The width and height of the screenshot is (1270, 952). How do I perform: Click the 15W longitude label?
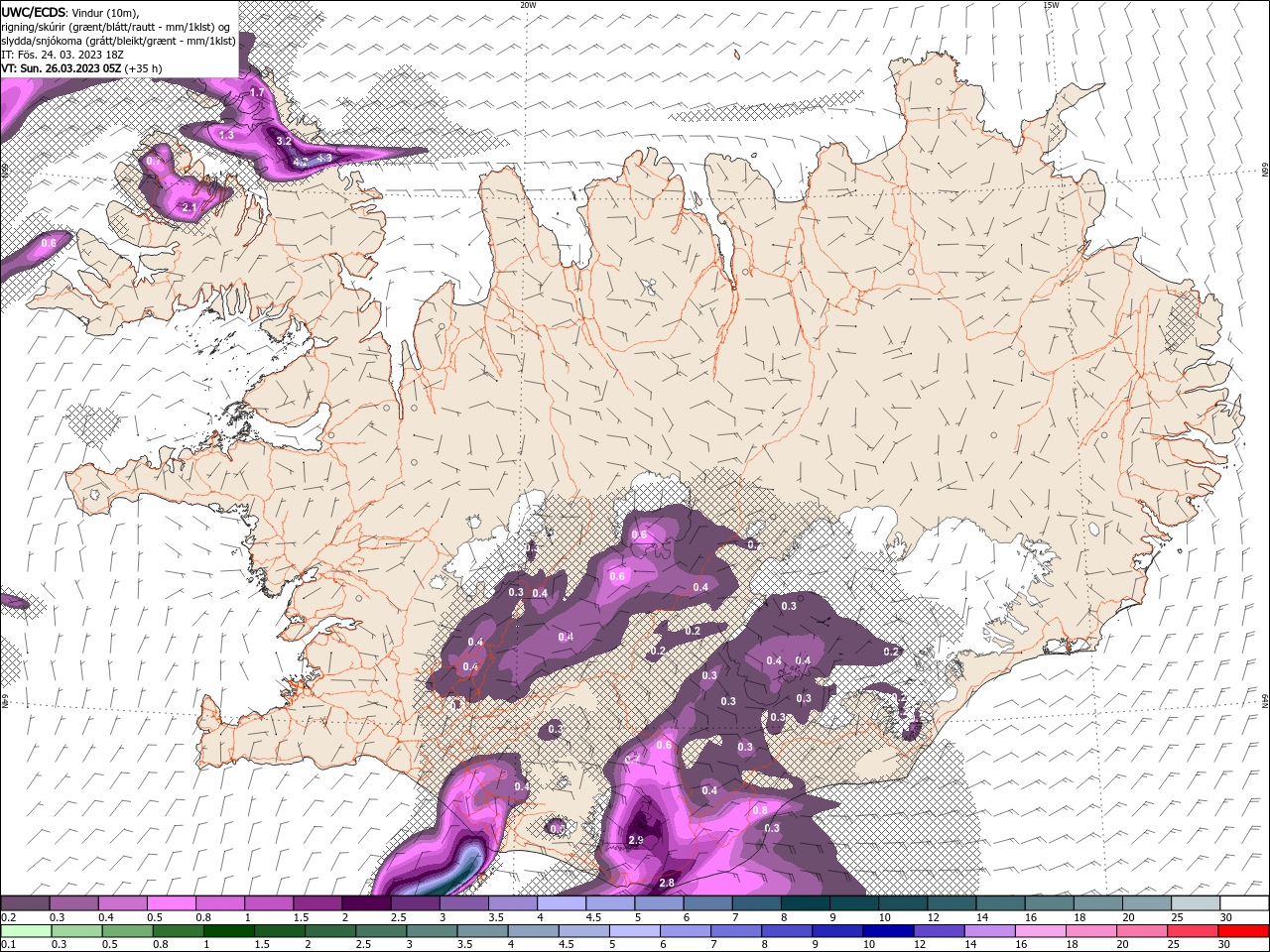point(1051,5)
